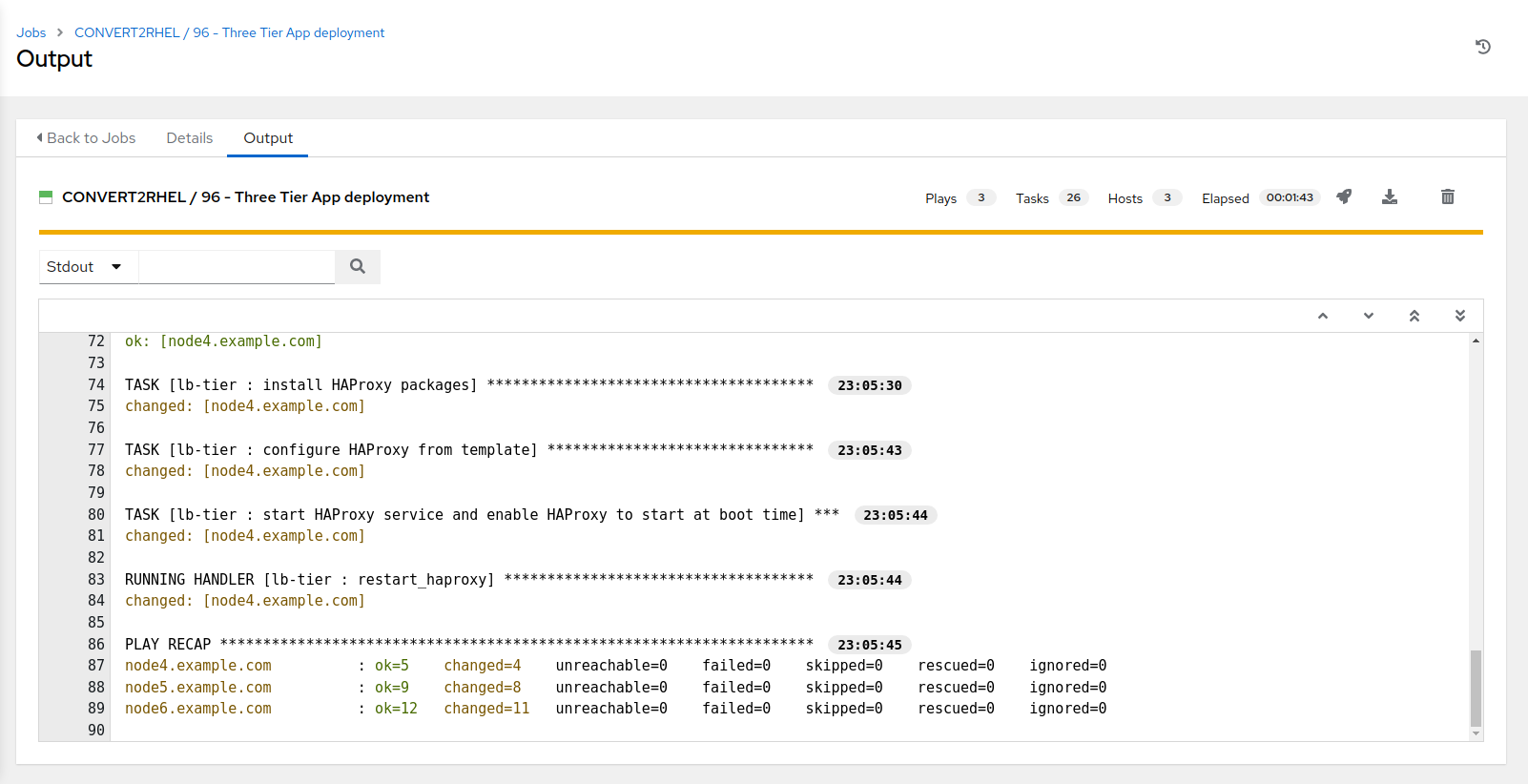The height and width of the screenshot is (784, 1528).
Task: Click the green job status indicator
Action: click(46, 197)
